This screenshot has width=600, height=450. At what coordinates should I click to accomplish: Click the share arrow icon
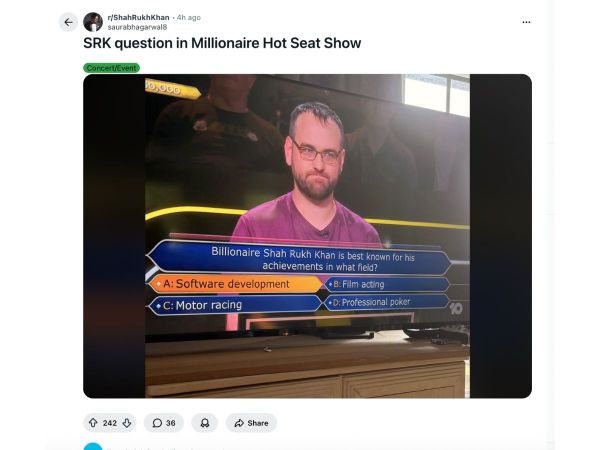pos(239,423)
